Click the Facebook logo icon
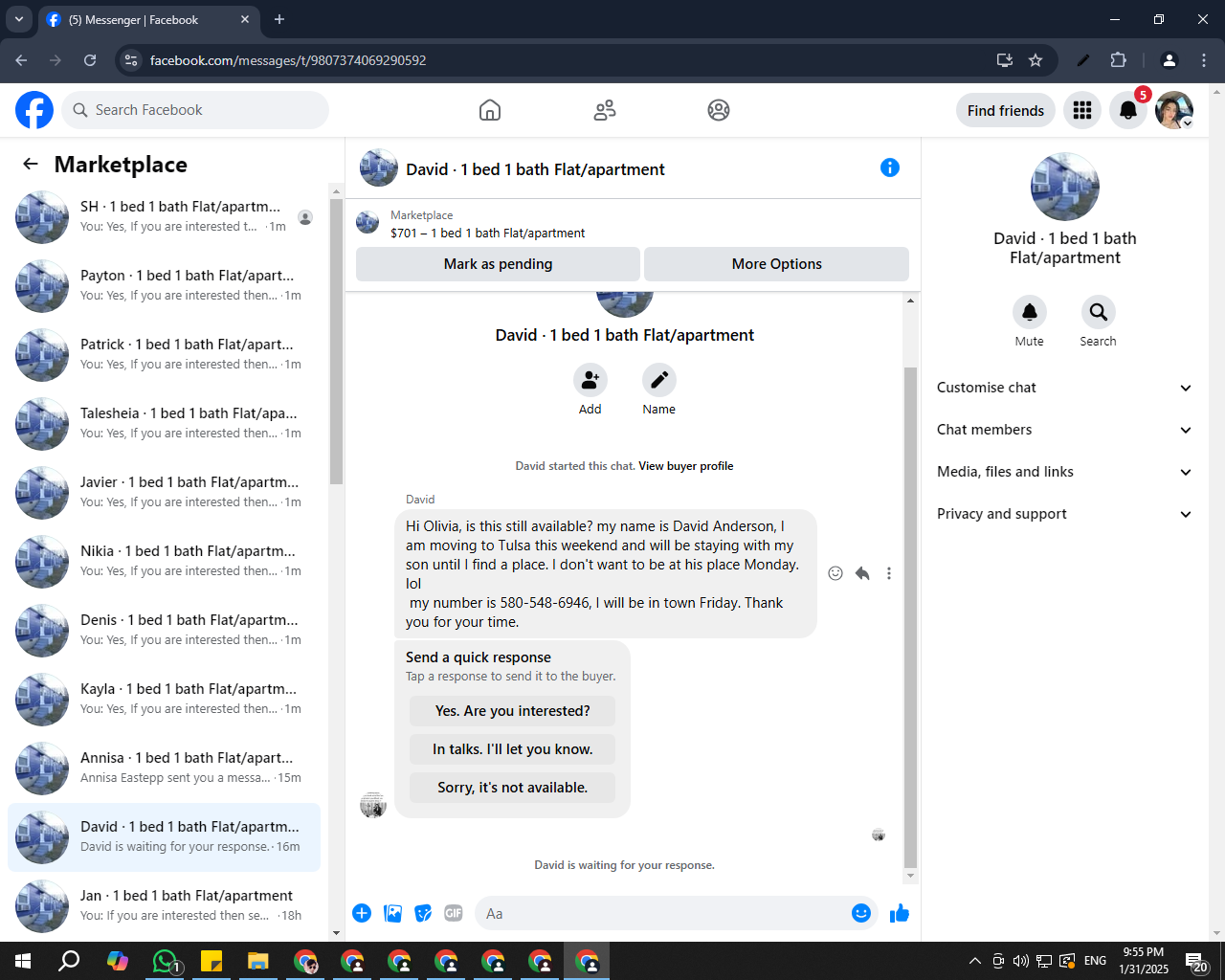The height and width of the screenshot is (980, 1225). [x=34, y=110]
